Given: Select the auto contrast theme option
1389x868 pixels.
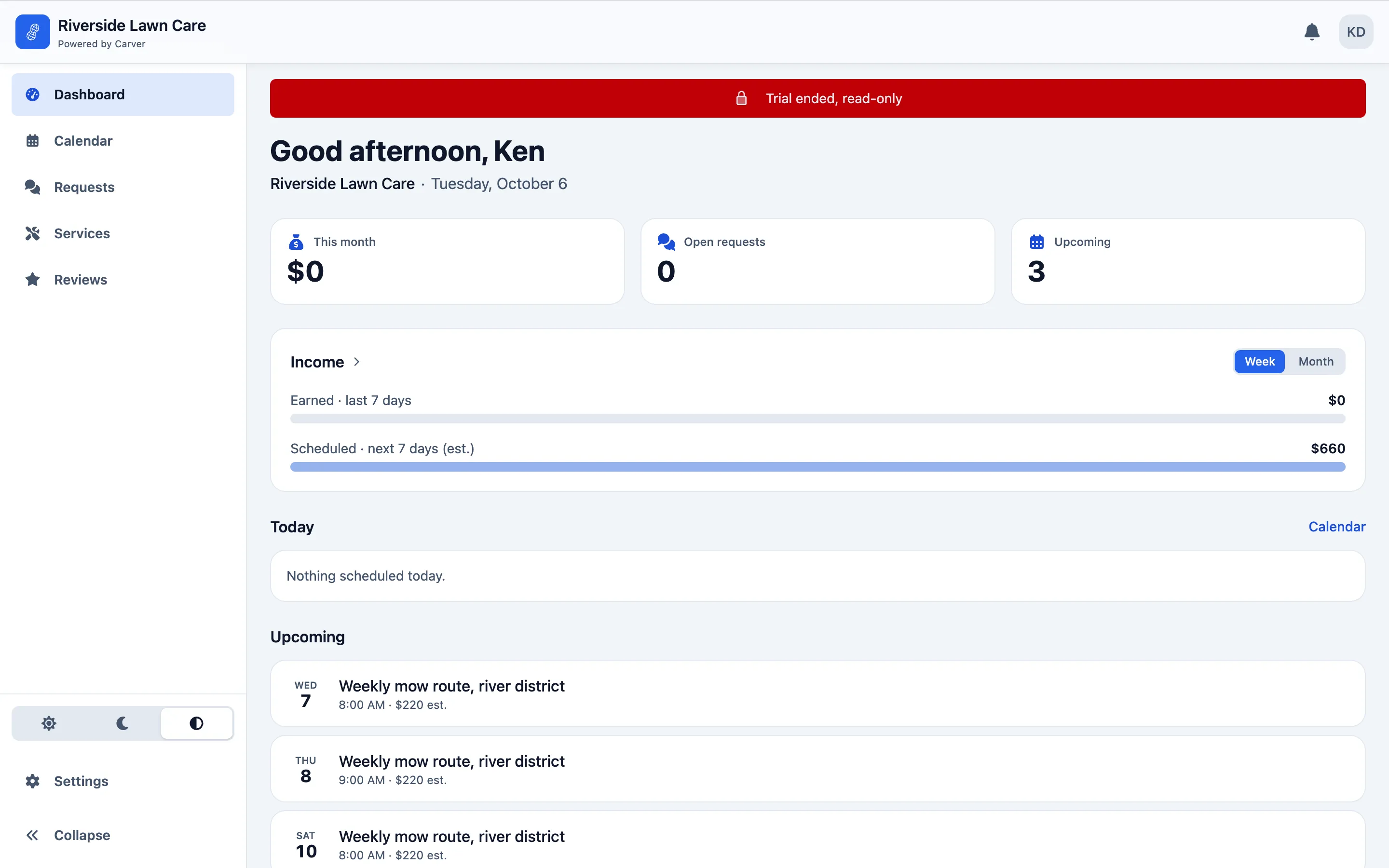Looking at the screenshot, I should [196, 723].
